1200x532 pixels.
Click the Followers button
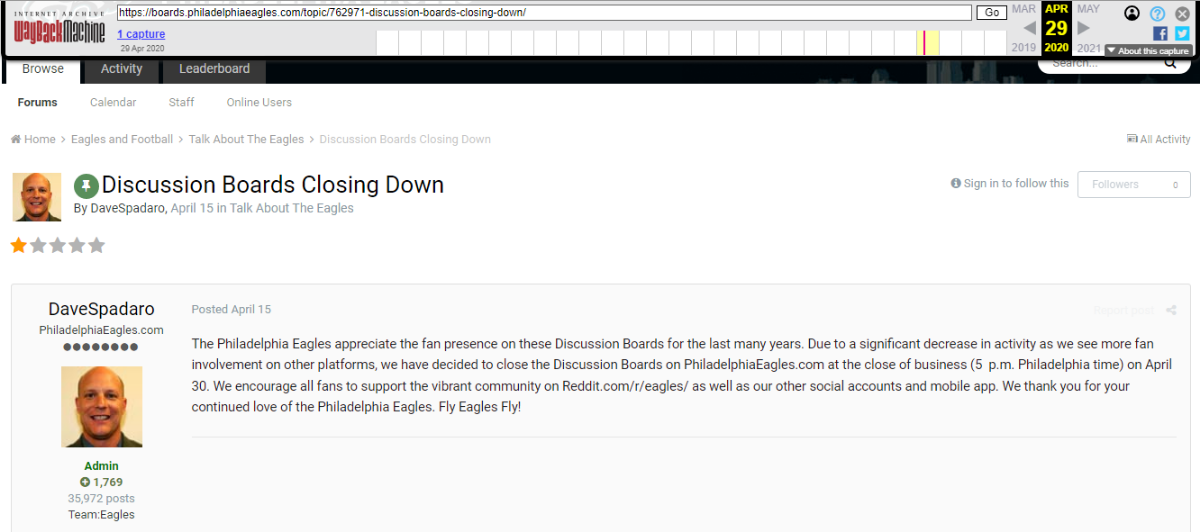1133,184
